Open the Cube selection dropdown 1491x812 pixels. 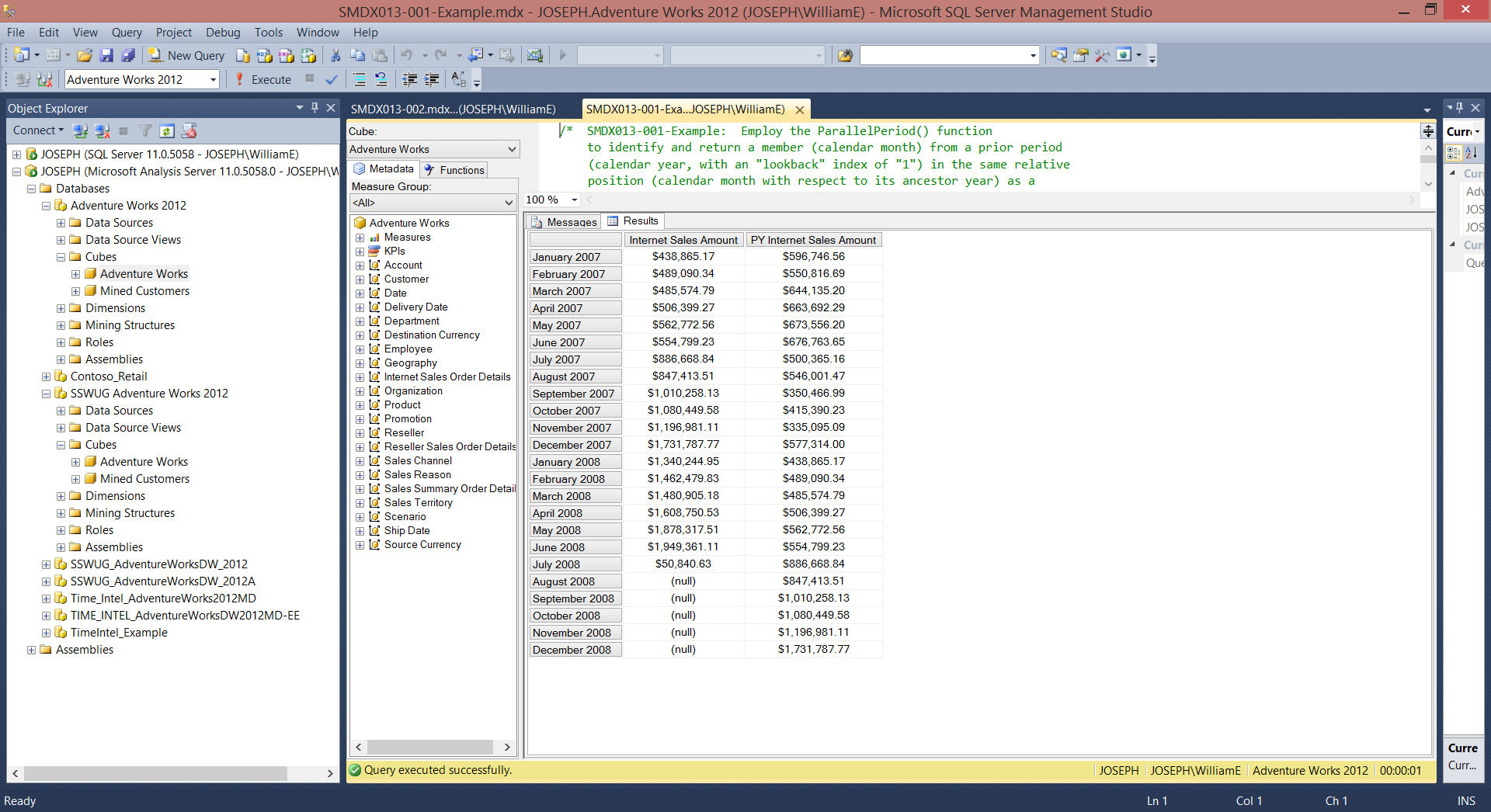[x=511, y=149]
